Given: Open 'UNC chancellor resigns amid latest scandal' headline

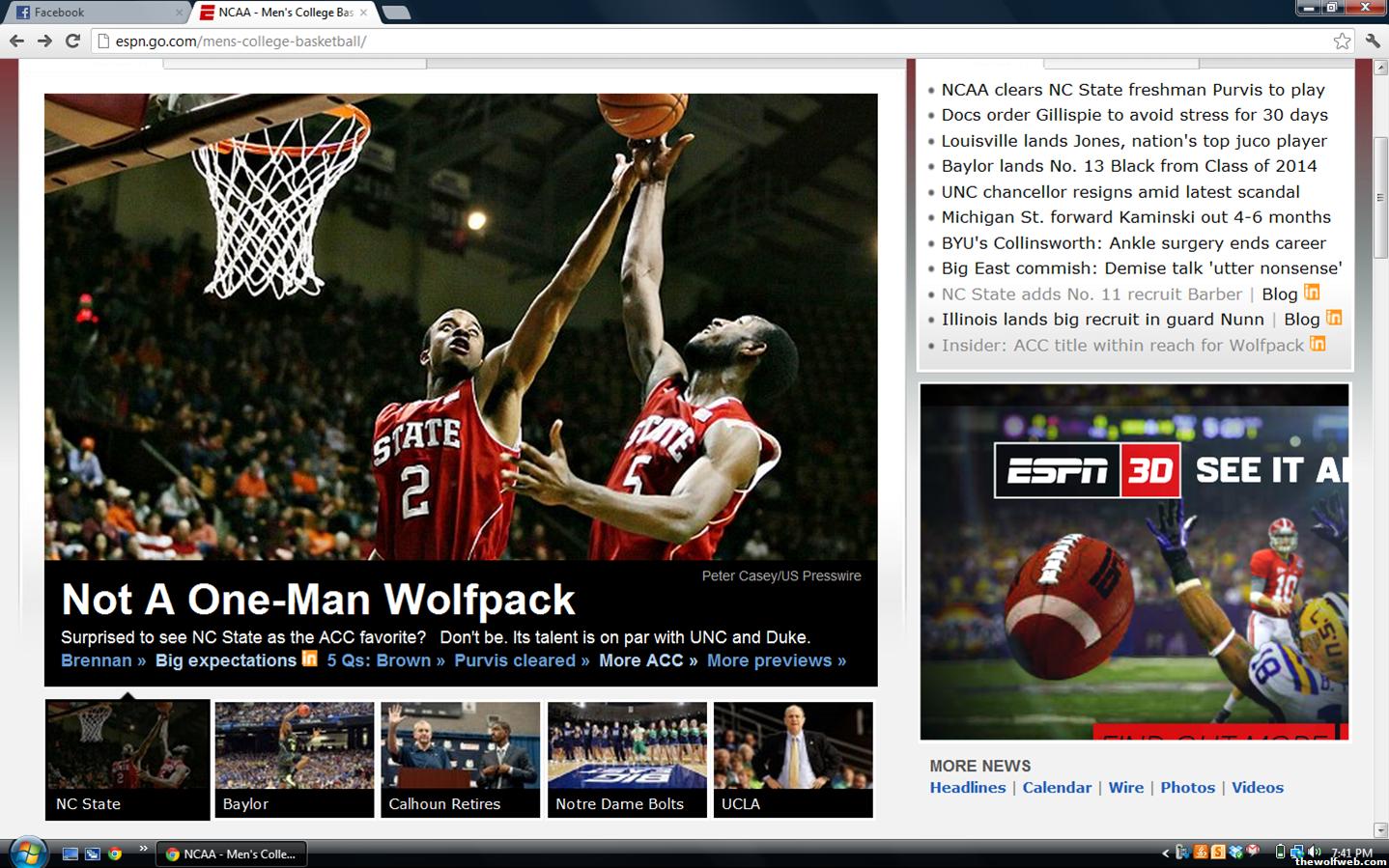Looking at the screenshot, I should click(1120, 192).
